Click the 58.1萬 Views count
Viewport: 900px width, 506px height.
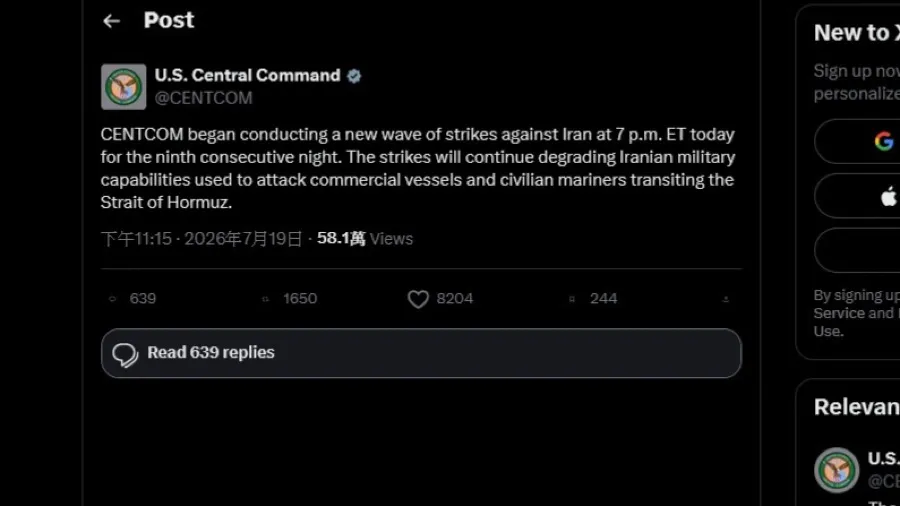tap(365, 239)
